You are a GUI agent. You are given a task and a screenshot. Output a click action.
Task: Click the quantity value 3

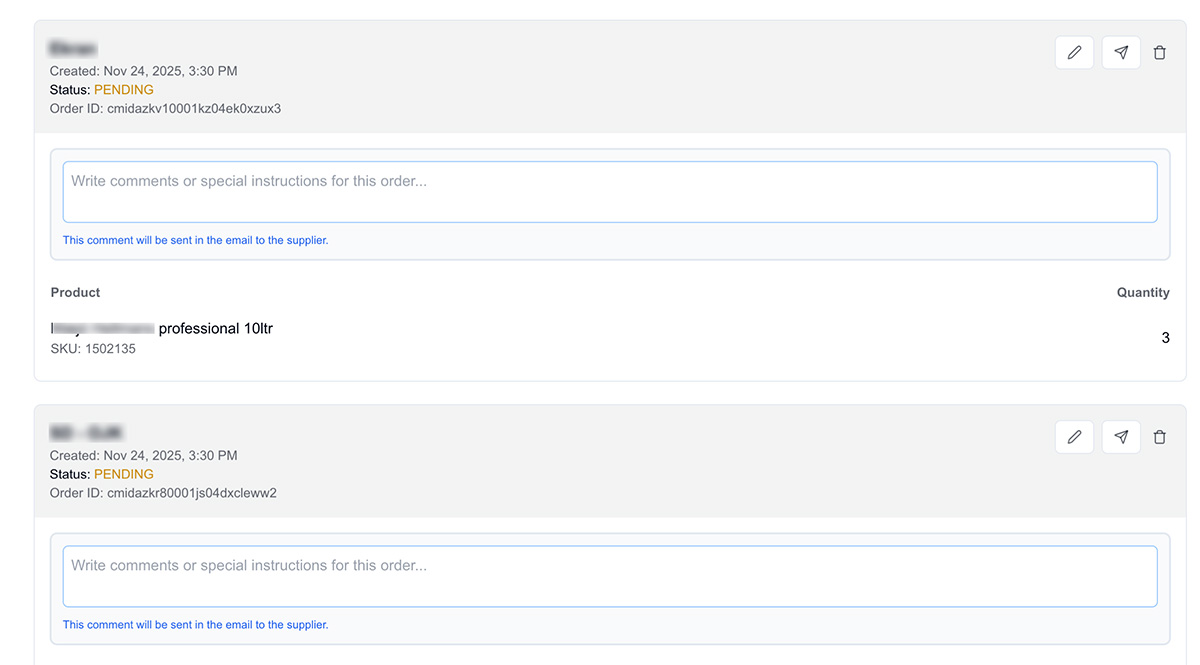[1165, 338]
